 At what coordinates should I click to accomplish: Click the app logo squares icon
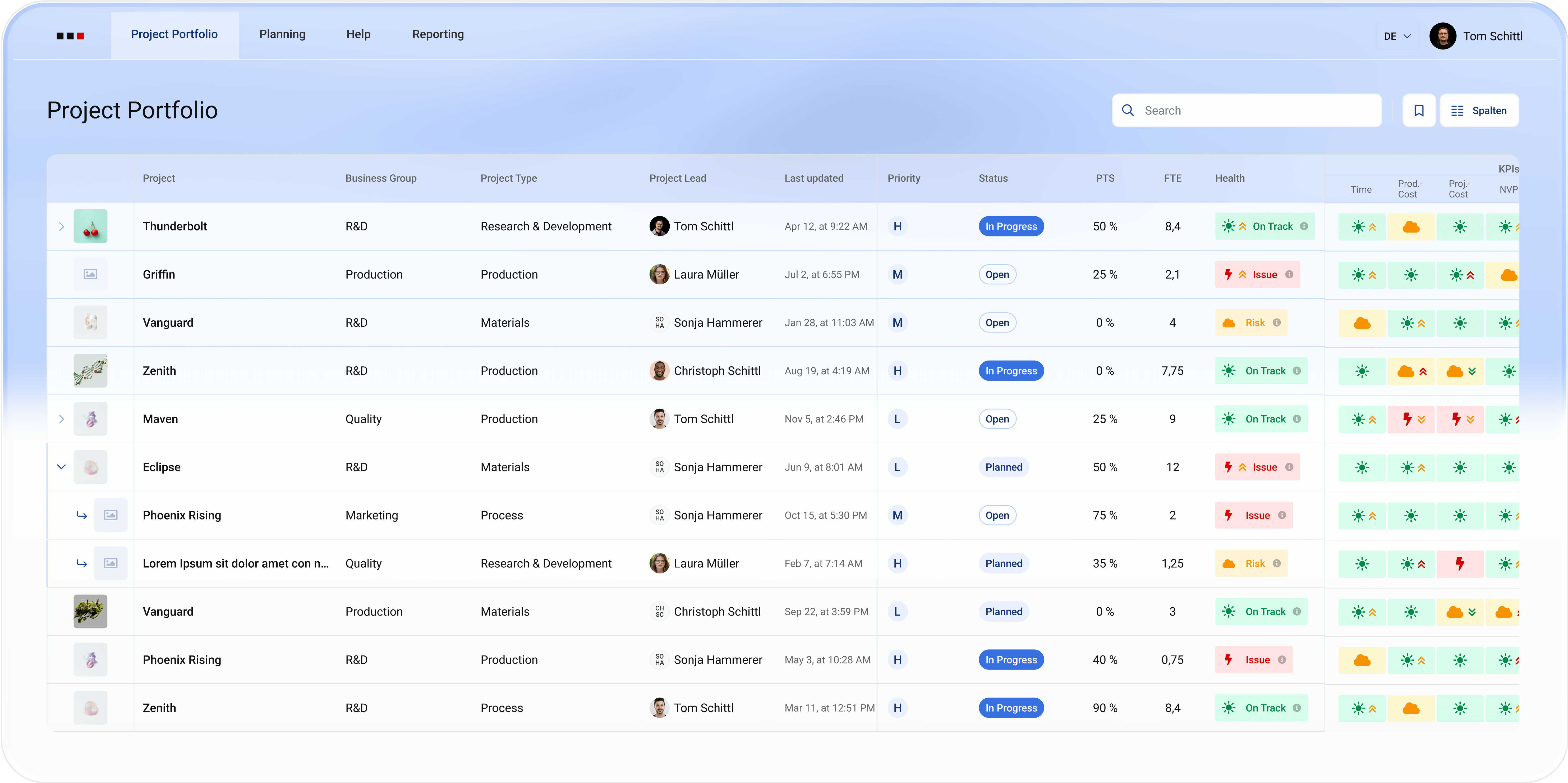70,36
